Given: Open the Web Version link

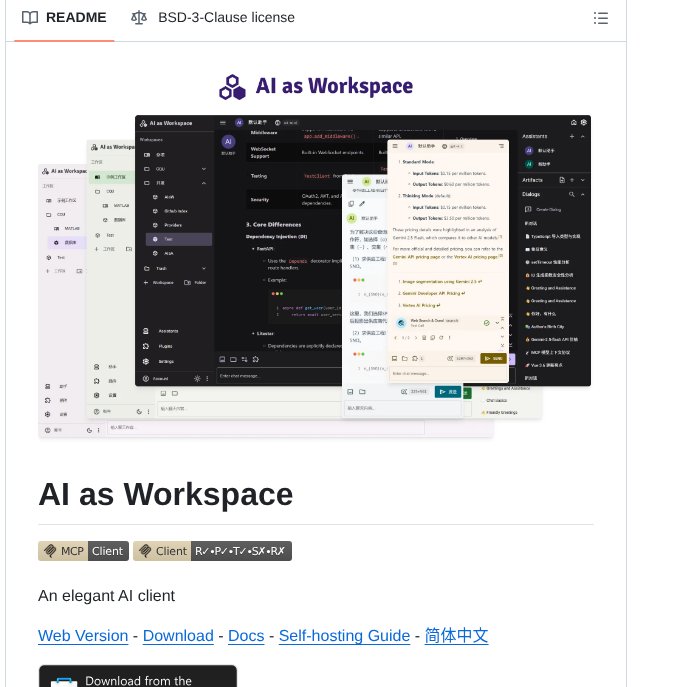Looking at the screenshot, I should [x=83, y=635].
